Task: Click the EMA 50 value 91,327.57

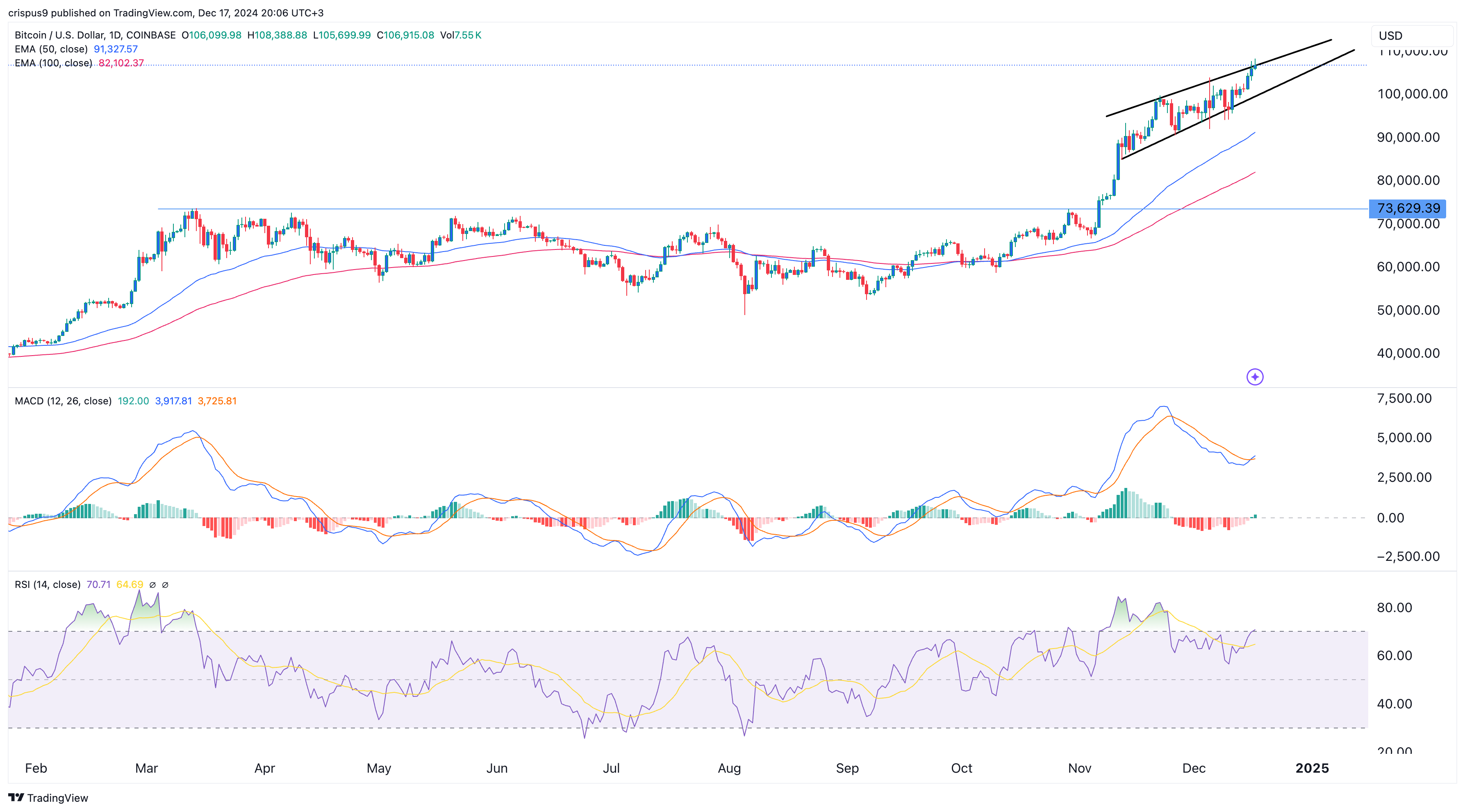Action: [x=116, y=50]
